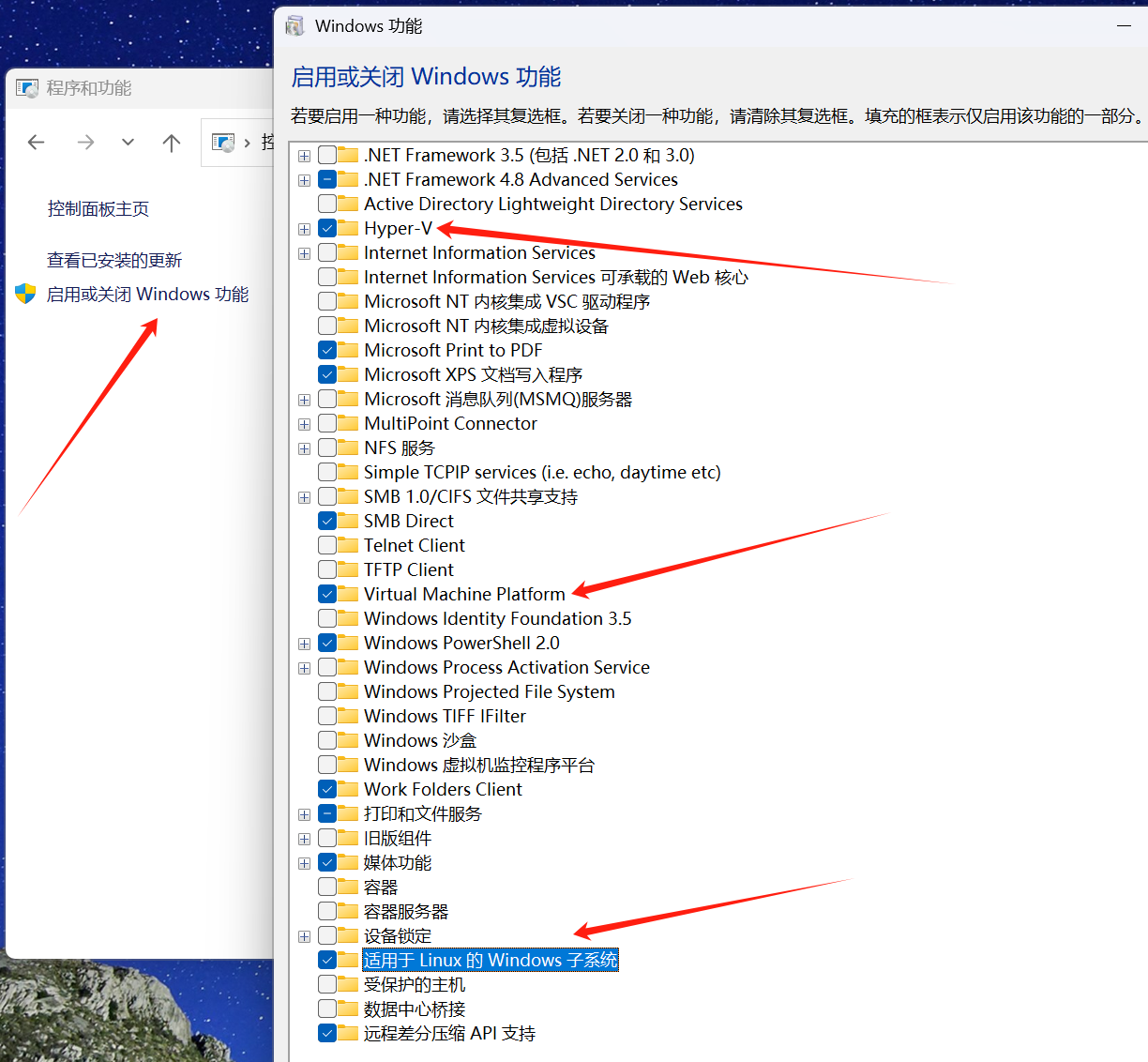
Task: Expand .NET Framework 3.5 tree node
Action: (304, 156)
